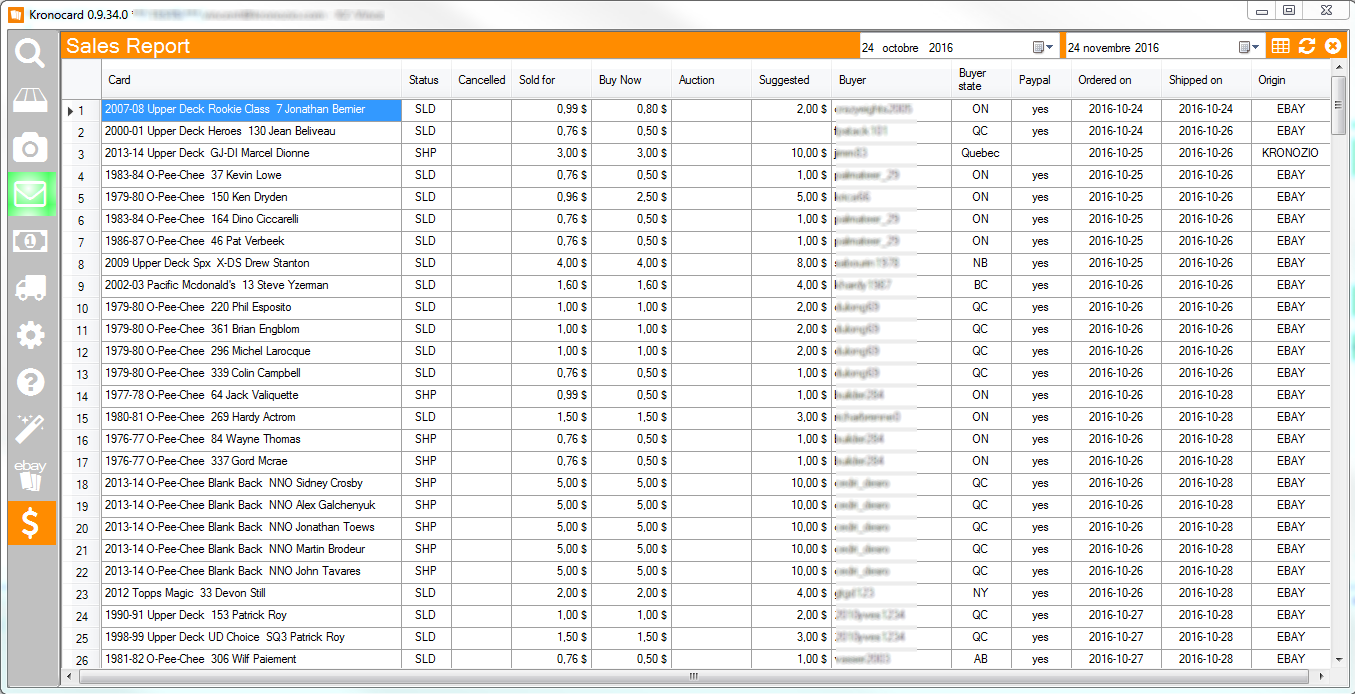Viewport: 1355px width, 694px height.
Task: Click the horizontal scrollbar right arrow
Action: (1324, 676)
